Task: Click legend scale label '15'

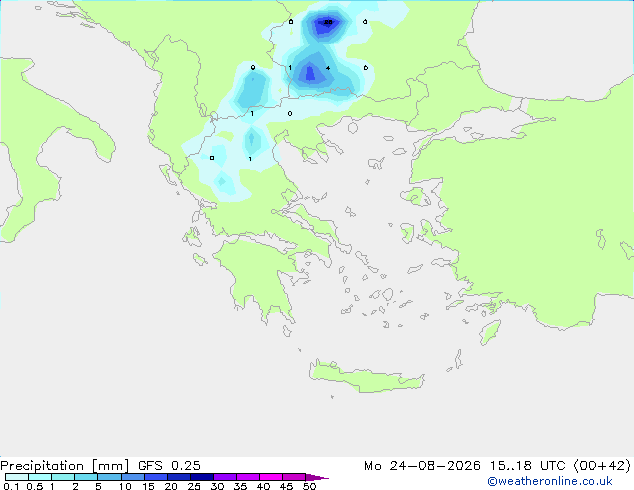Action: click(x=148, y=486)
